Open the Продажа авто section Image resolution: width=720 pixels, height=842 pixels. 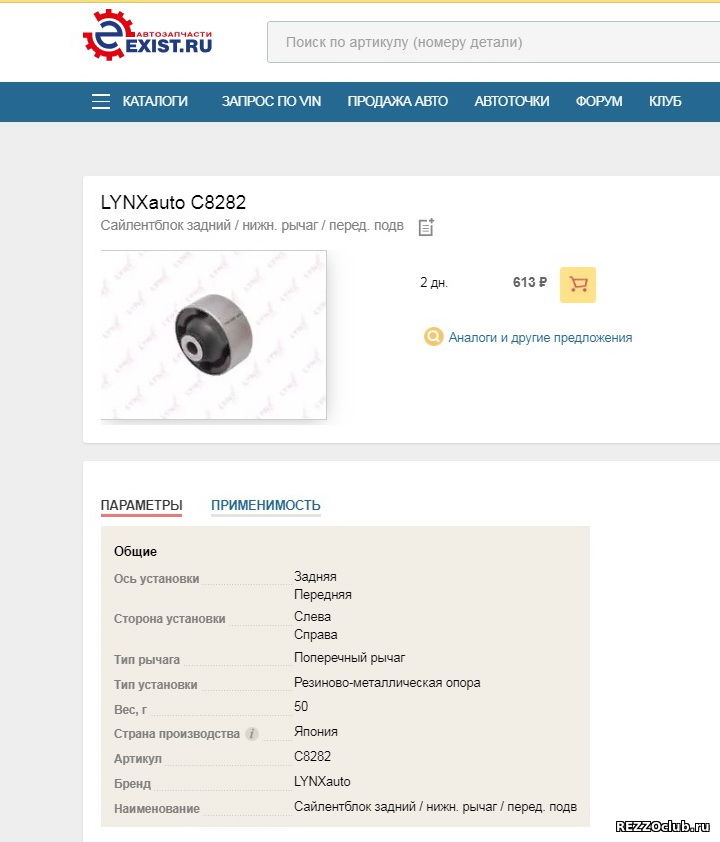[397, 101]
